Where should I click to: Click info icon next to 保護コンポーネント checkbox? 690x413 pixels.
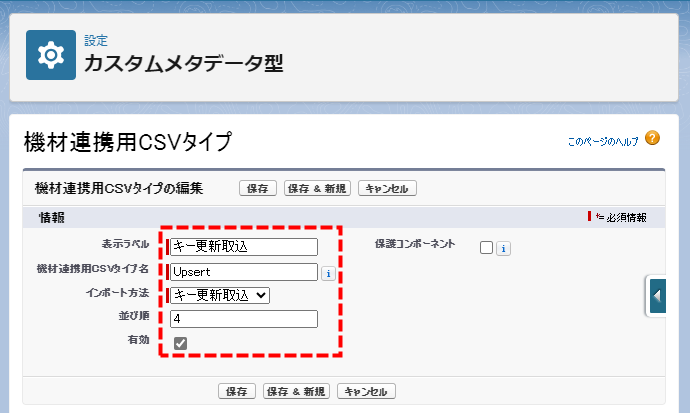pos(503,249)
